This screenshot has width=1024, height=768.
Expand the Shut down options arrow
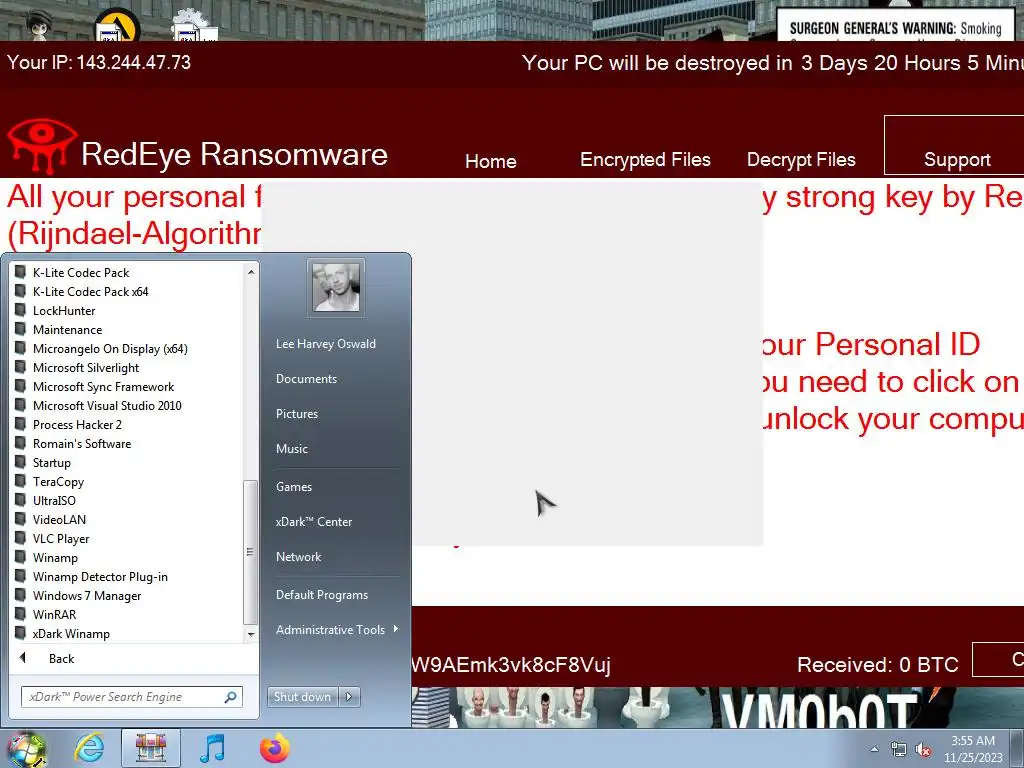coord(349,697)
